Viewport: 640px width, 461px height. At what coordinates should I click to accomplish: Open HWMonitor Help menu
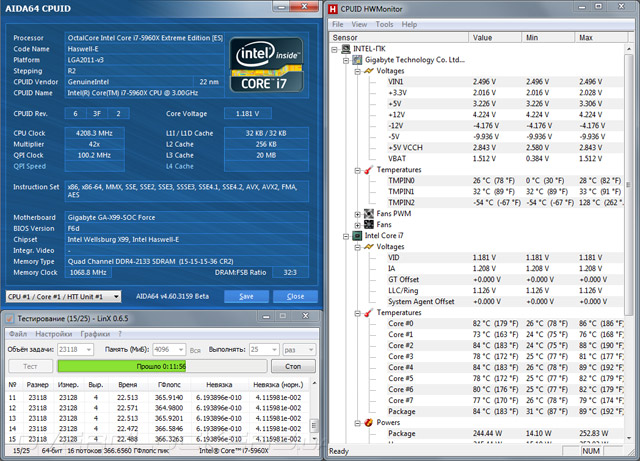click(409, 24)
